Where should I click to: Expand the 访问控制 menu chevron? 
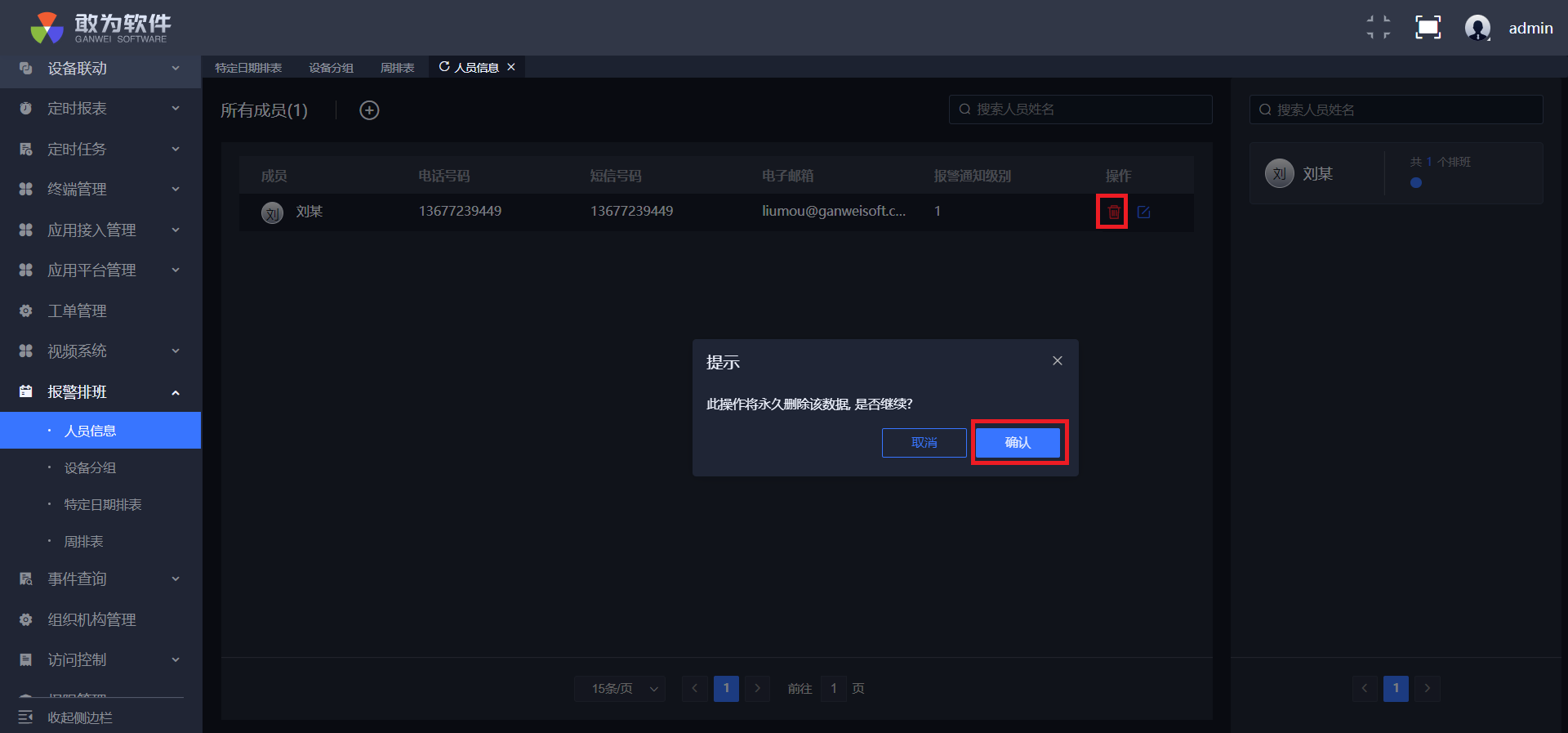[176, 660]
